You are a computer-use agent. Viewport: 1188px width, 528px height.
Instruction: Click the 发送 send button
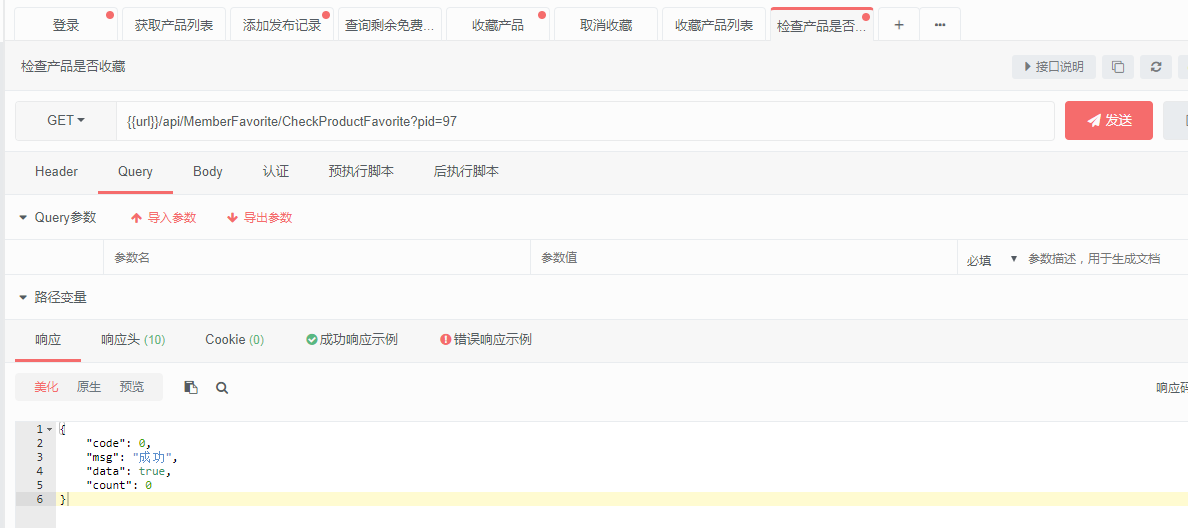(x=1109, y=120)
